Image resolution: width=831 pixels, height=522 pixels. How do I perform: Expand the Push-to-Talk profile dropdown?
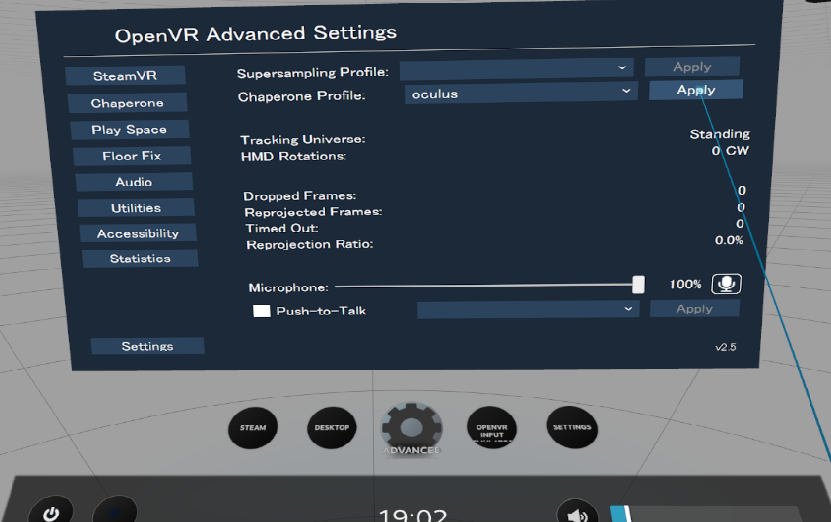coord(528,309)
